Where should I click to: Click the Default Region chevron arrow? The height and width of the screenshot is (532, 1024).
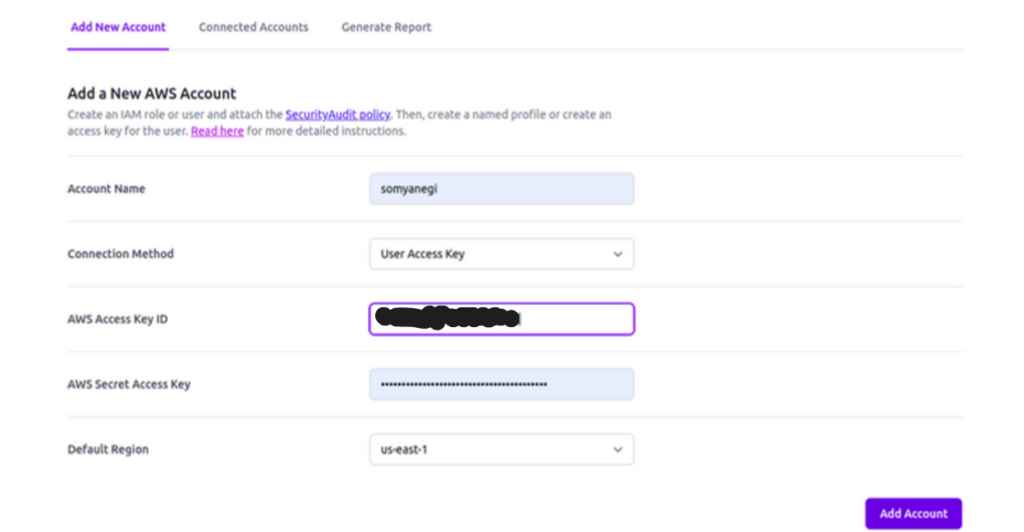click(x=617, y=449)
